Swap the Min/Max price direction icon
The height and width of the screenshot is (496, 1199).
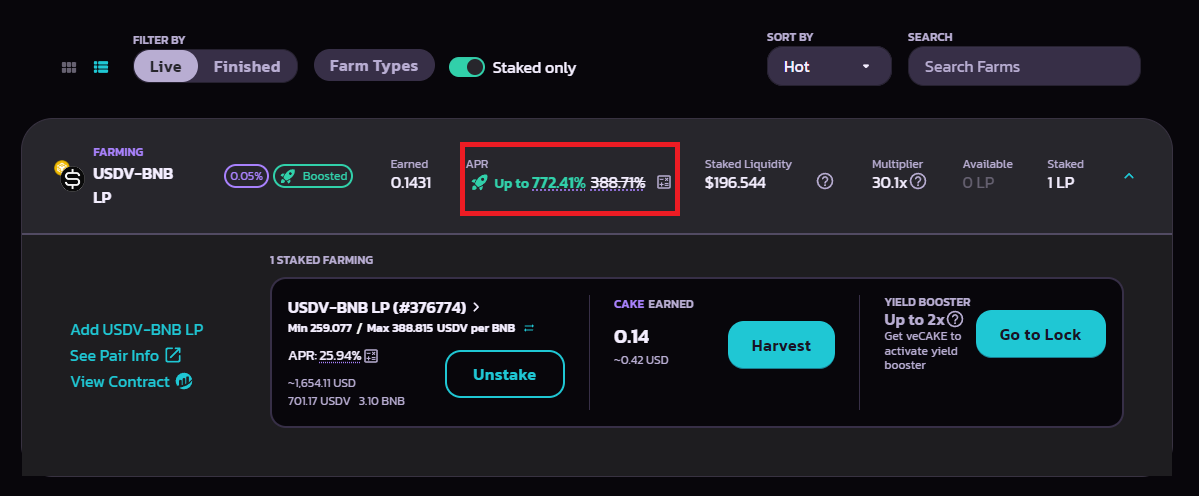529,328
